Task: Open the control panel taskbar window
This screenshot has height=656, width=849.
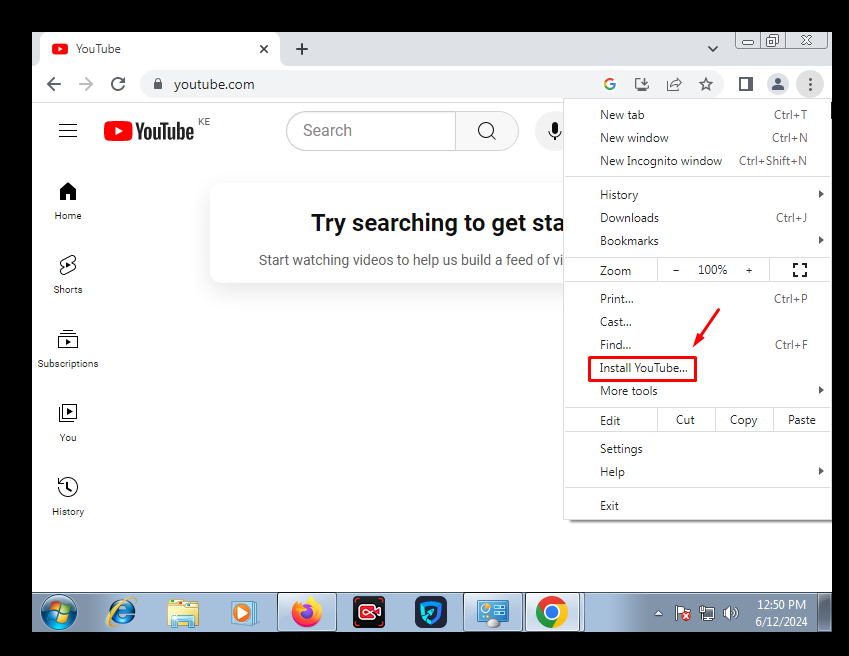Action: point(493,612)
